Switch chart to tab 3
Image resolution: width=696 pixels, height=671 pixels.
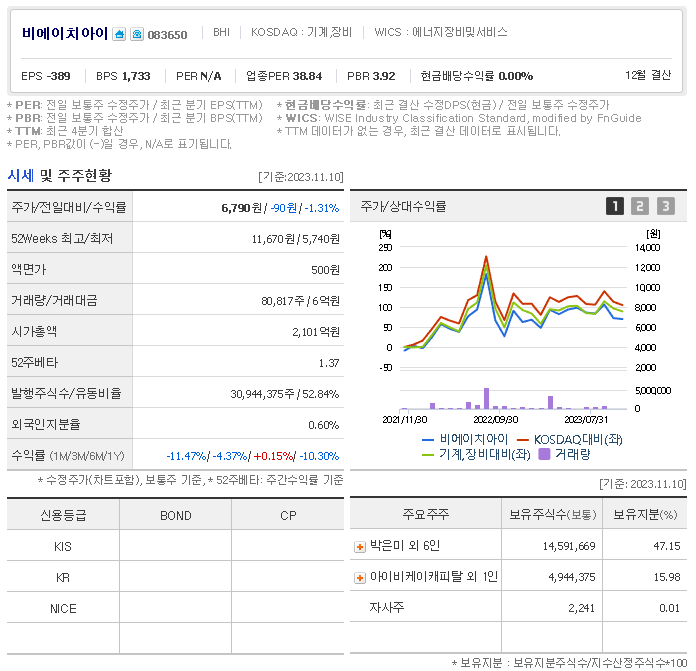coord(666,206)
